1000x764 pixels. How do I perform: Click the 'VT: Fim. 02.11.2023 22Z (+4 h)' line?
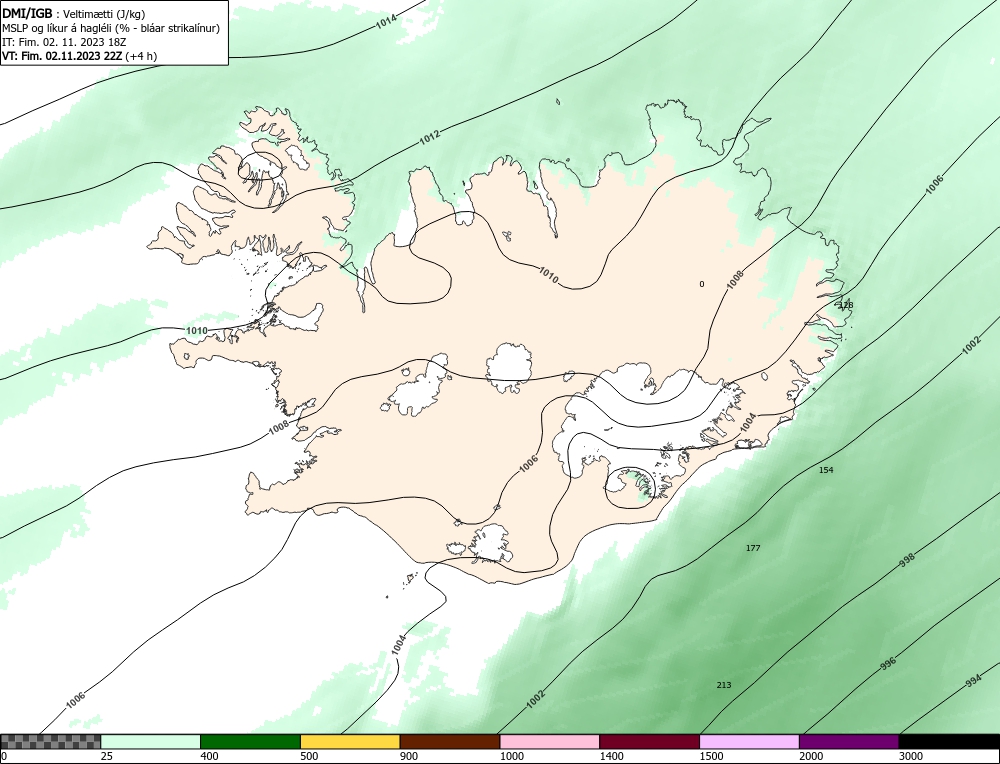(x=80, y=56)
